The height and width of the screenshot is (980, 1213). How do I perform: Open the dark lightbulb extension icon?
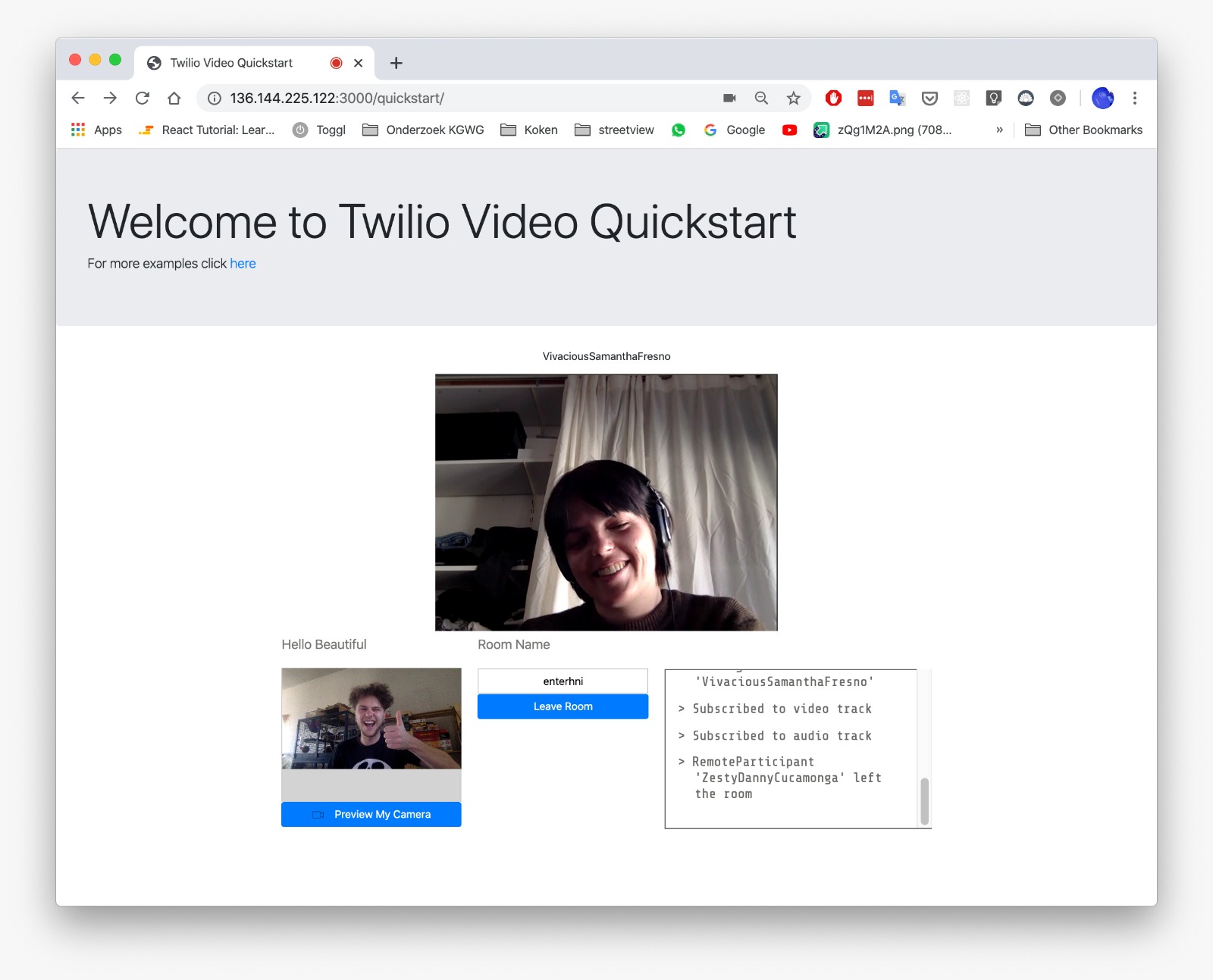pyautogui.click(x=993, y=98)
